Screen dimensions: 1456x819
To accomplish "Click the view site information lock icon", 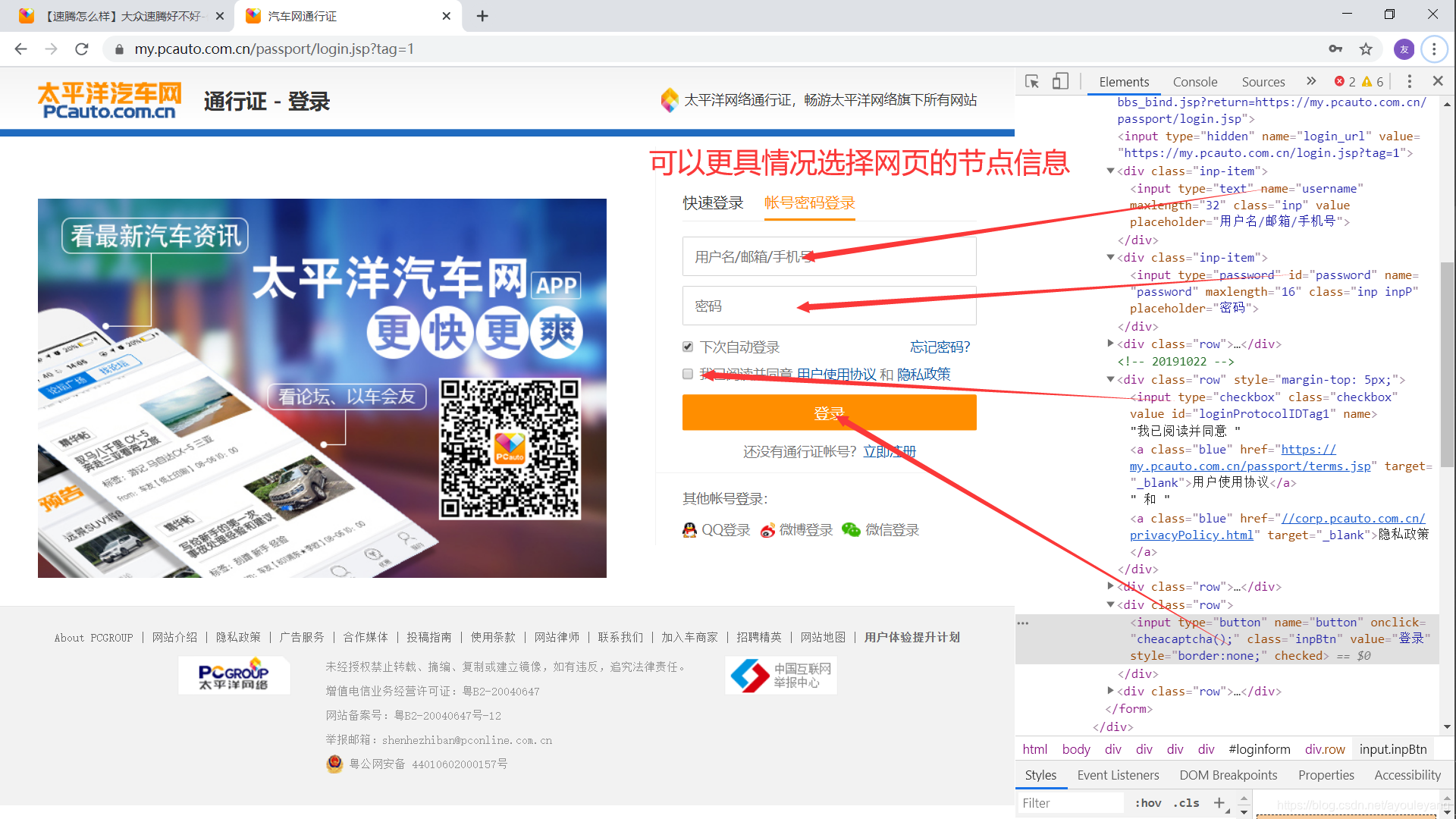I will 118,49.
